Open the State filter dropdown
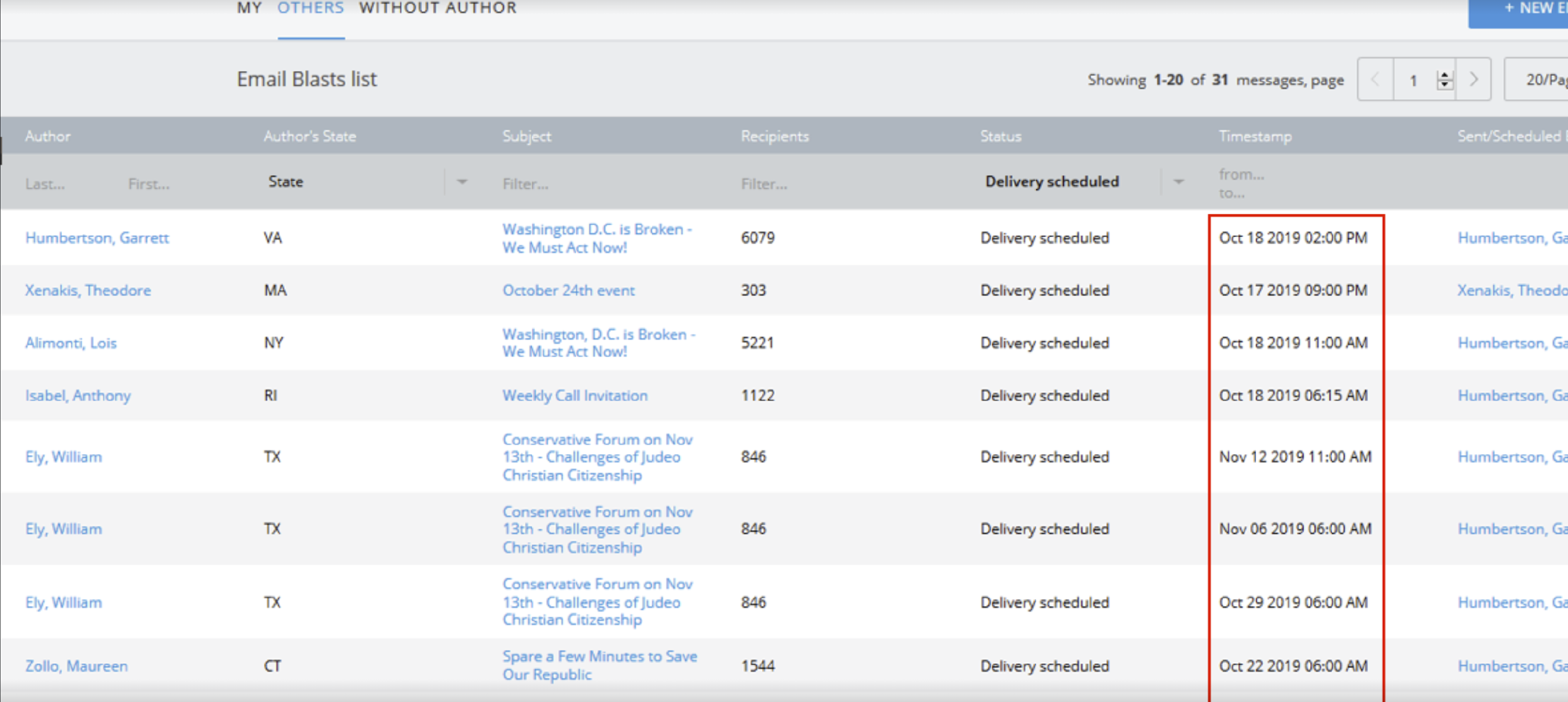The width and height of the screenshot is (1568, 702). tap(462, 182)
